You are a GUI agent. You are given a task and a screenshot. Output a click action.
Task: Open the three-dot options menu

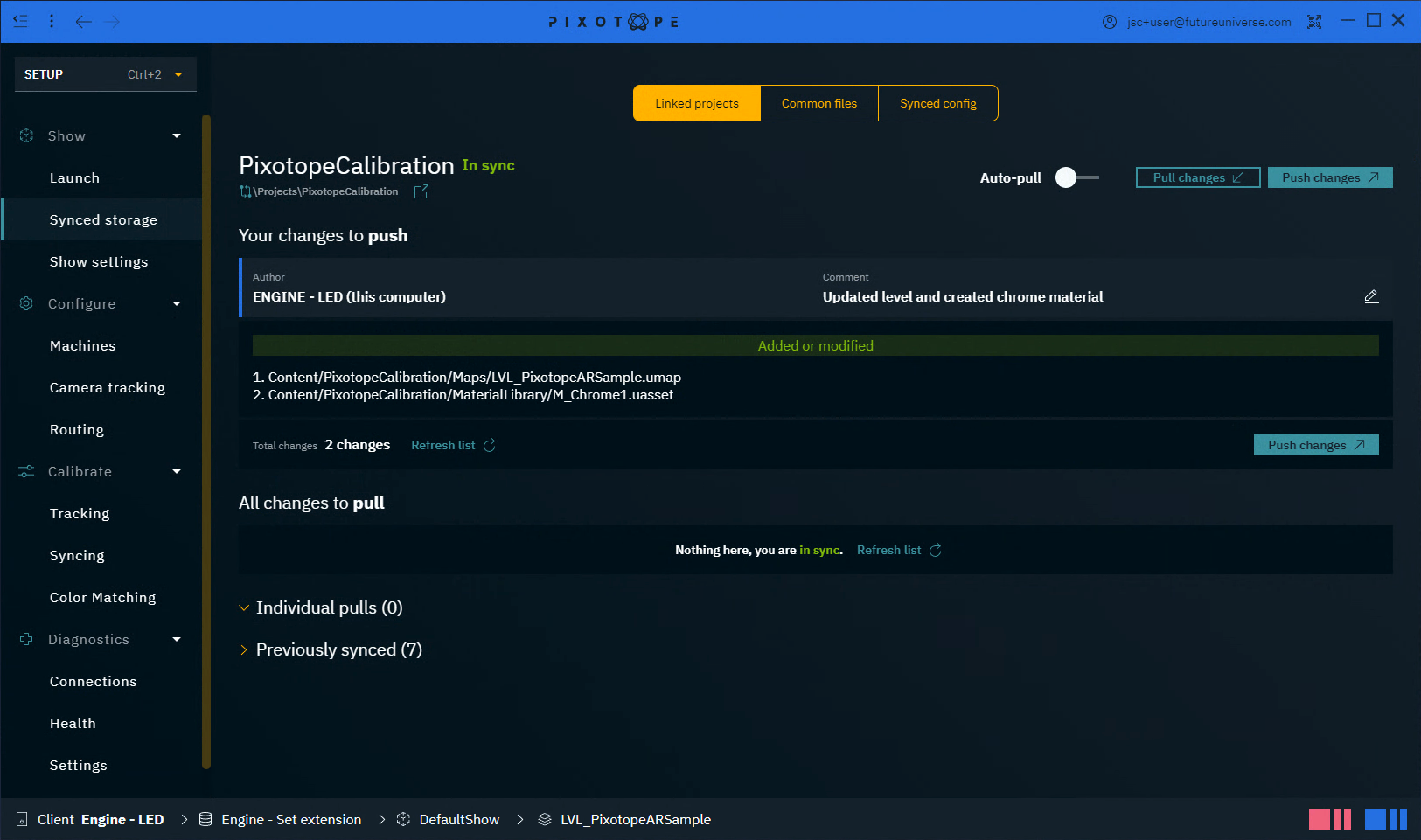52,21
